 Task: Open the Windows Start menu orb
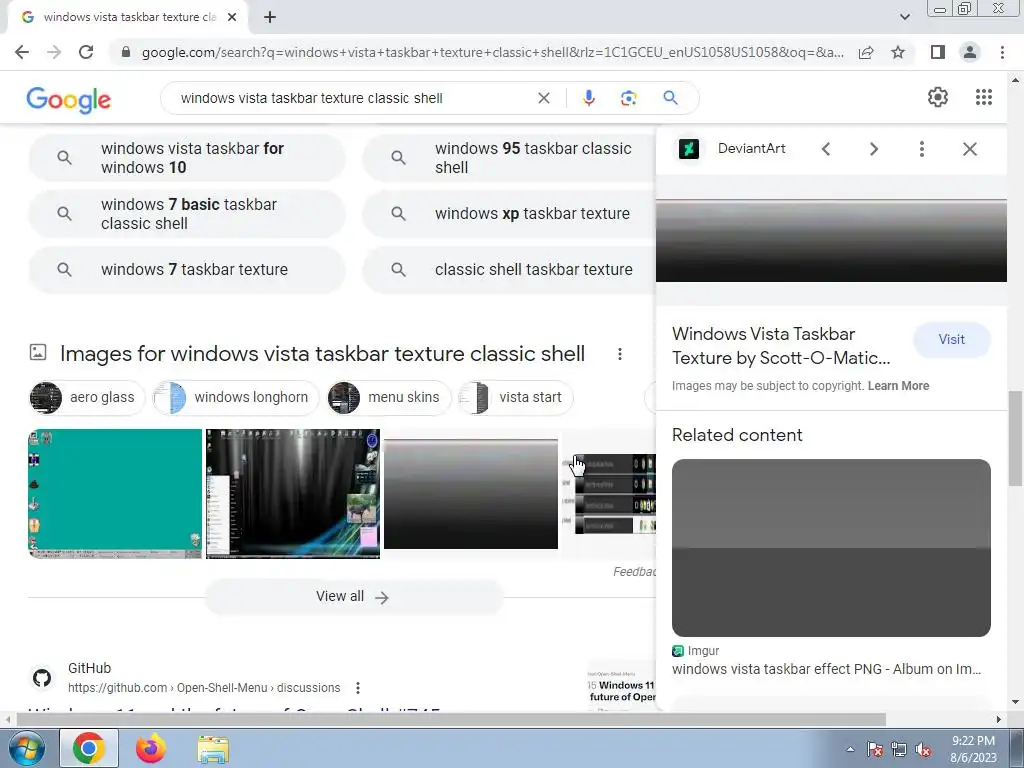pyautogui.click(x=26, y=748)
